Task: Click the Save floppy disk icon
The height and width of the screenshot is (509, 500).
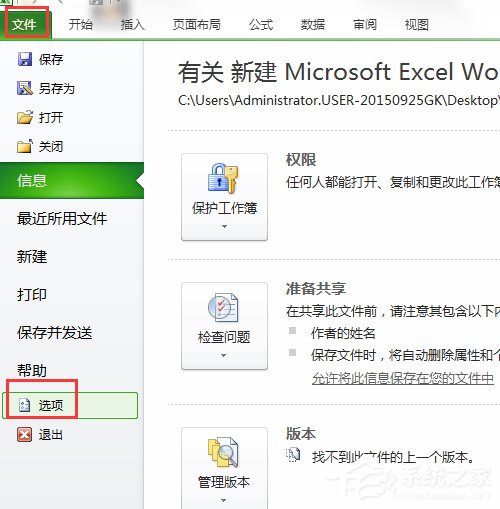Action: (x=24, y=59)
